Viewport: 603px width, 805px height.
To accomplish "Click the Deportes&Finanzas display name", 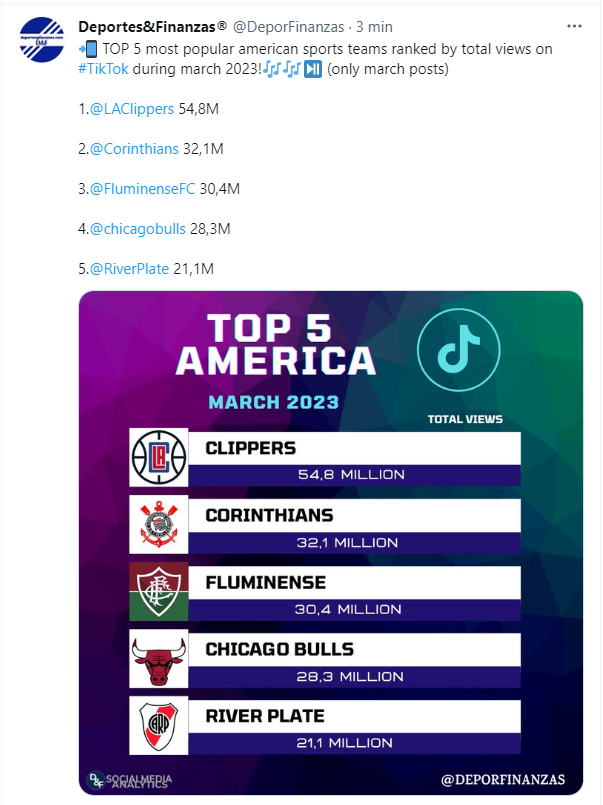I will (152, 27).
